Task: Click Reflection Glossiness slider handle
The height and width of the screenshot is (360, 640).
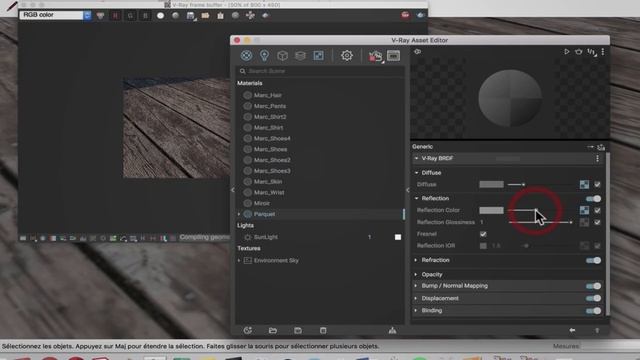Action: (571, 222)
